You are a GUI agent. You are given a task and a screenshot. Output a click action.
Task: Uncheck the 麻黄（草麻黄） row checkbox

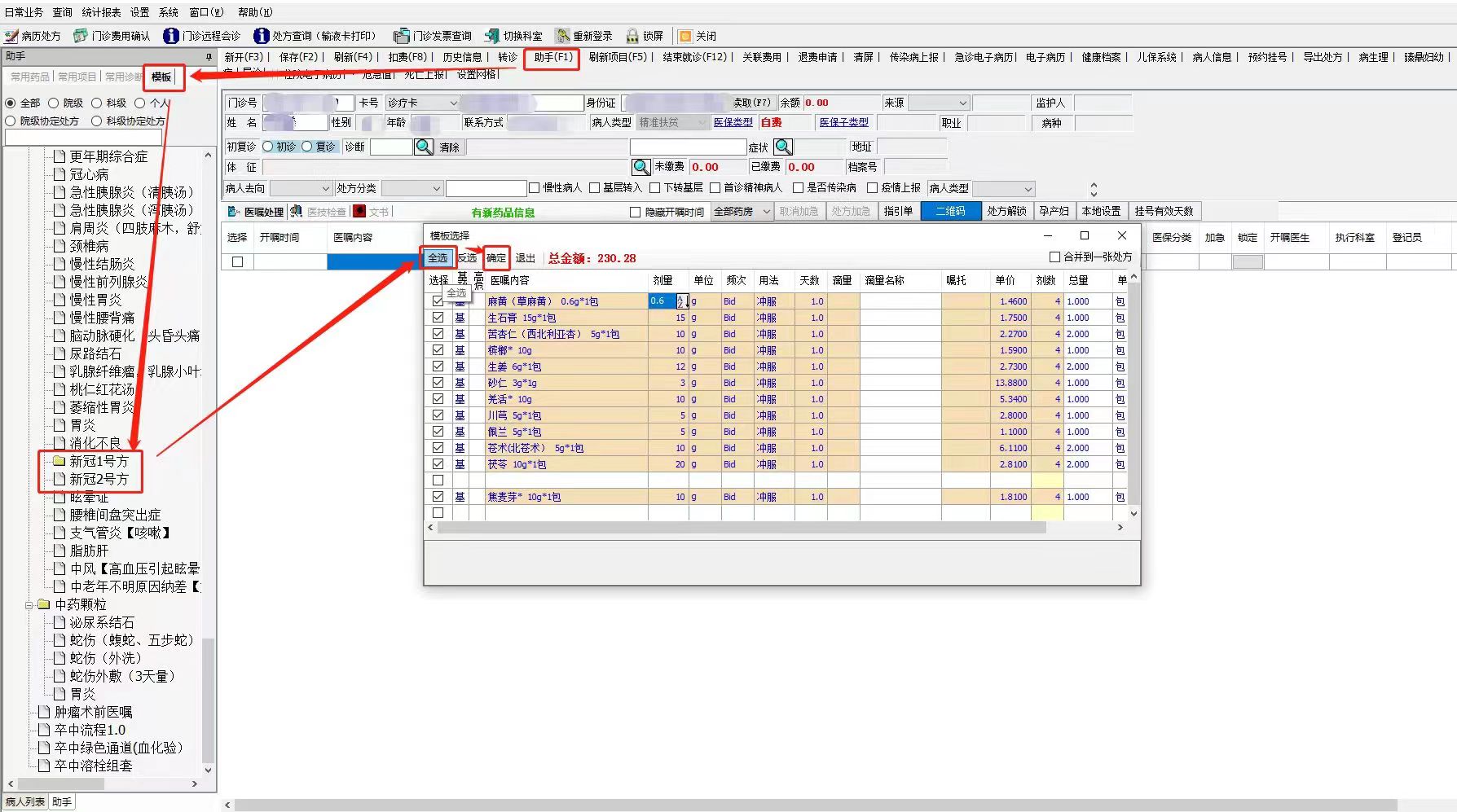[438, 301]
